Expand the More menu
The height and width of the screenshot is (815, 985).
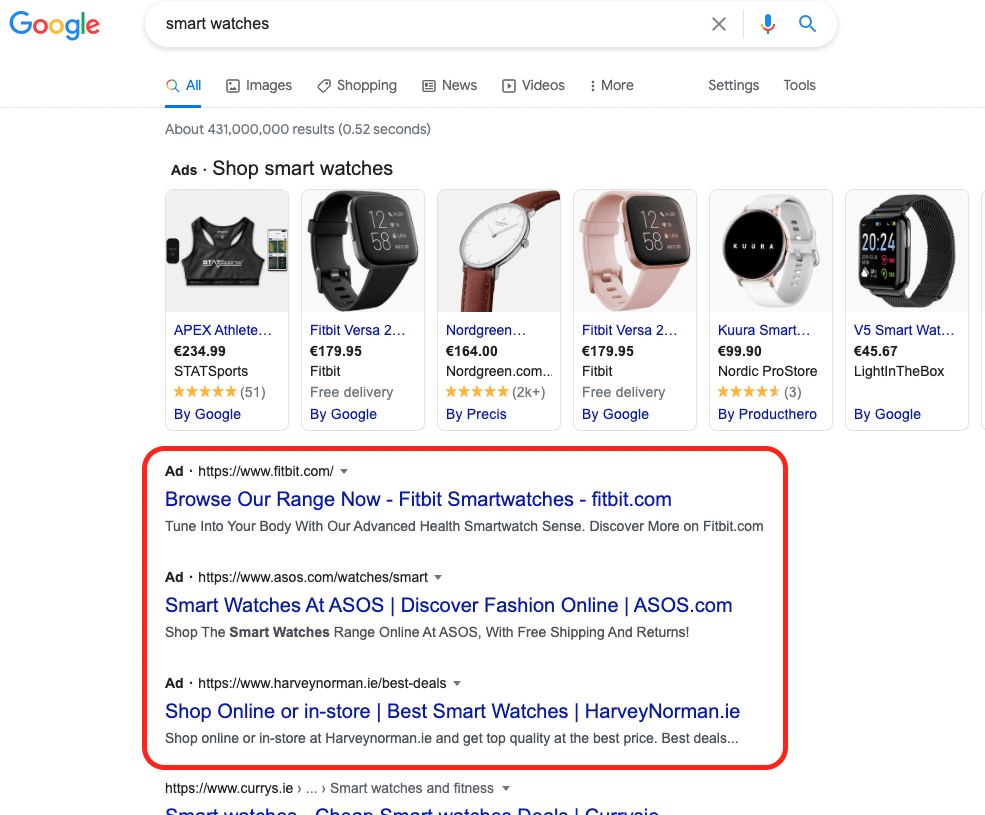pyautogui.click(x=611, y=85)
